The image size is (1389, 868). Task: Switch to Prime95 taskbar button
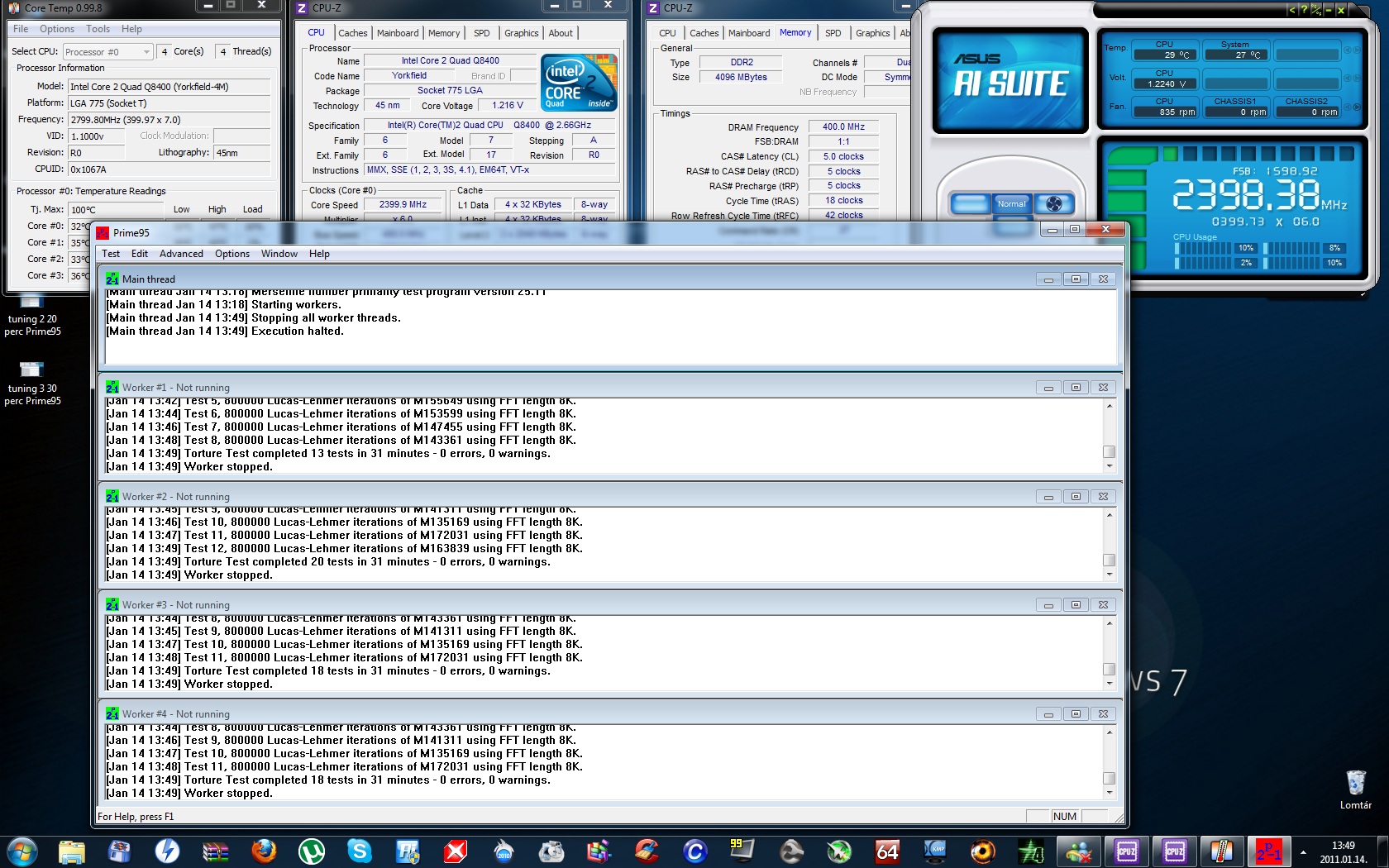[x=1269, y=851]
